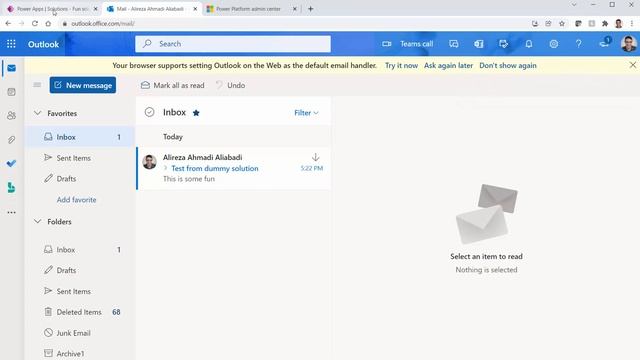640x360 pixels.
Task: Open Mail from the left rail
Action: 11,68
